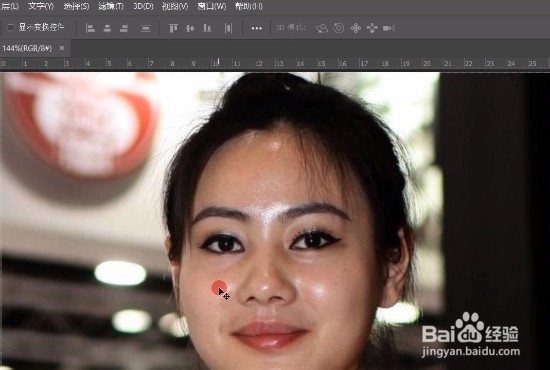Open the 3D(D) menu
The image size is (550, 370).
(x=143, y=6)
